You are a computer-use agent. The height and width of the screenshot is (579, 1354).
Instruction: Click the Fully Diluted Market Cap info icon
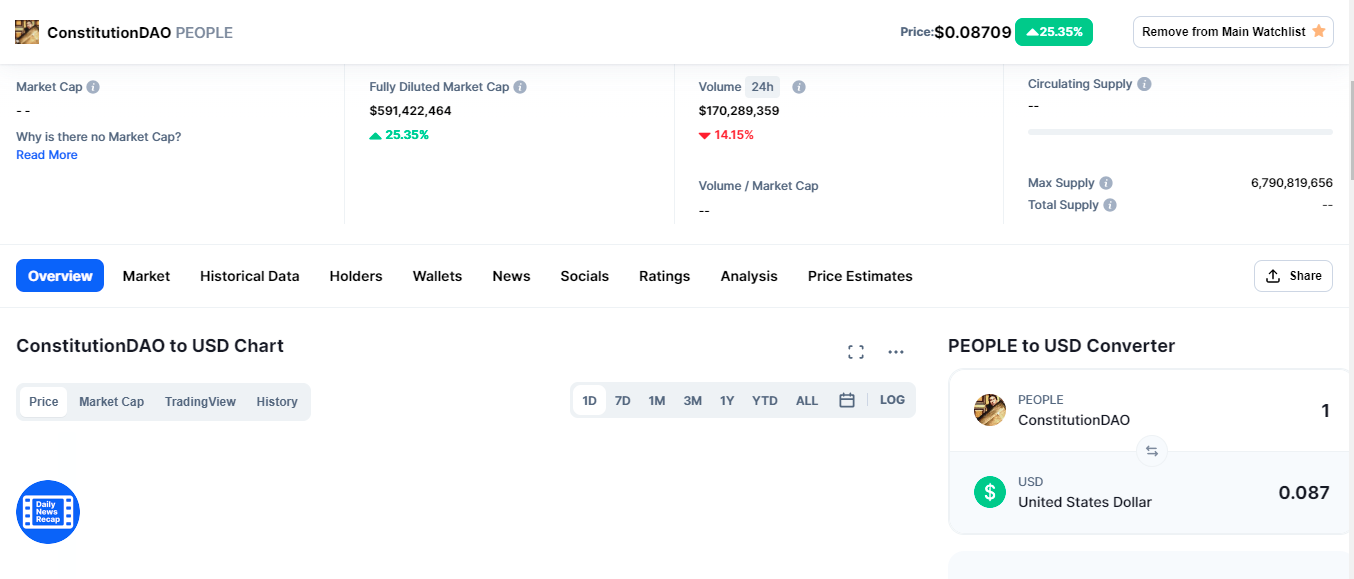coord(520,87)
